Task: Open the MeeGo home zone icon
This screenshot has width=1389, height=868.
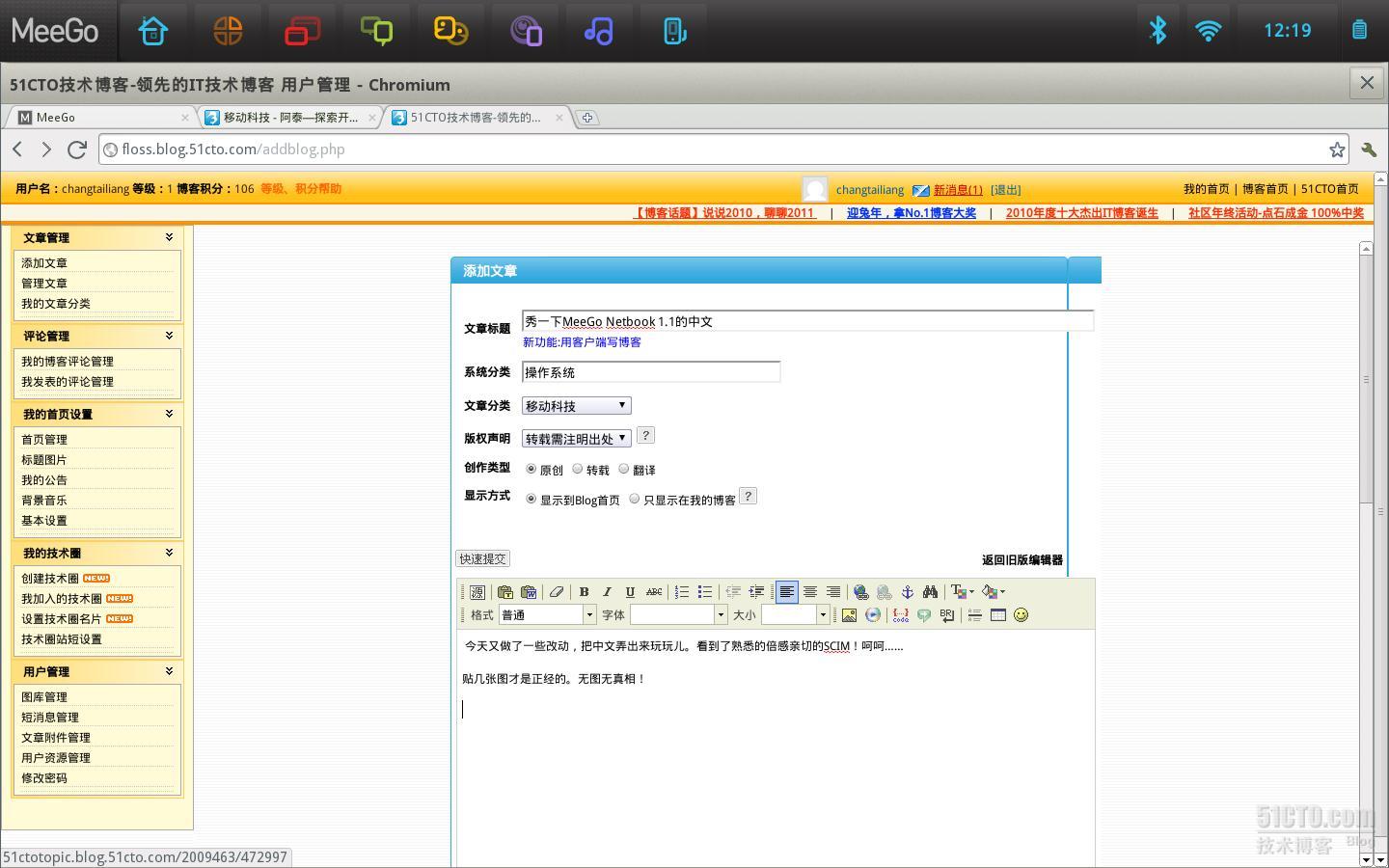Action: click(153, 31)
